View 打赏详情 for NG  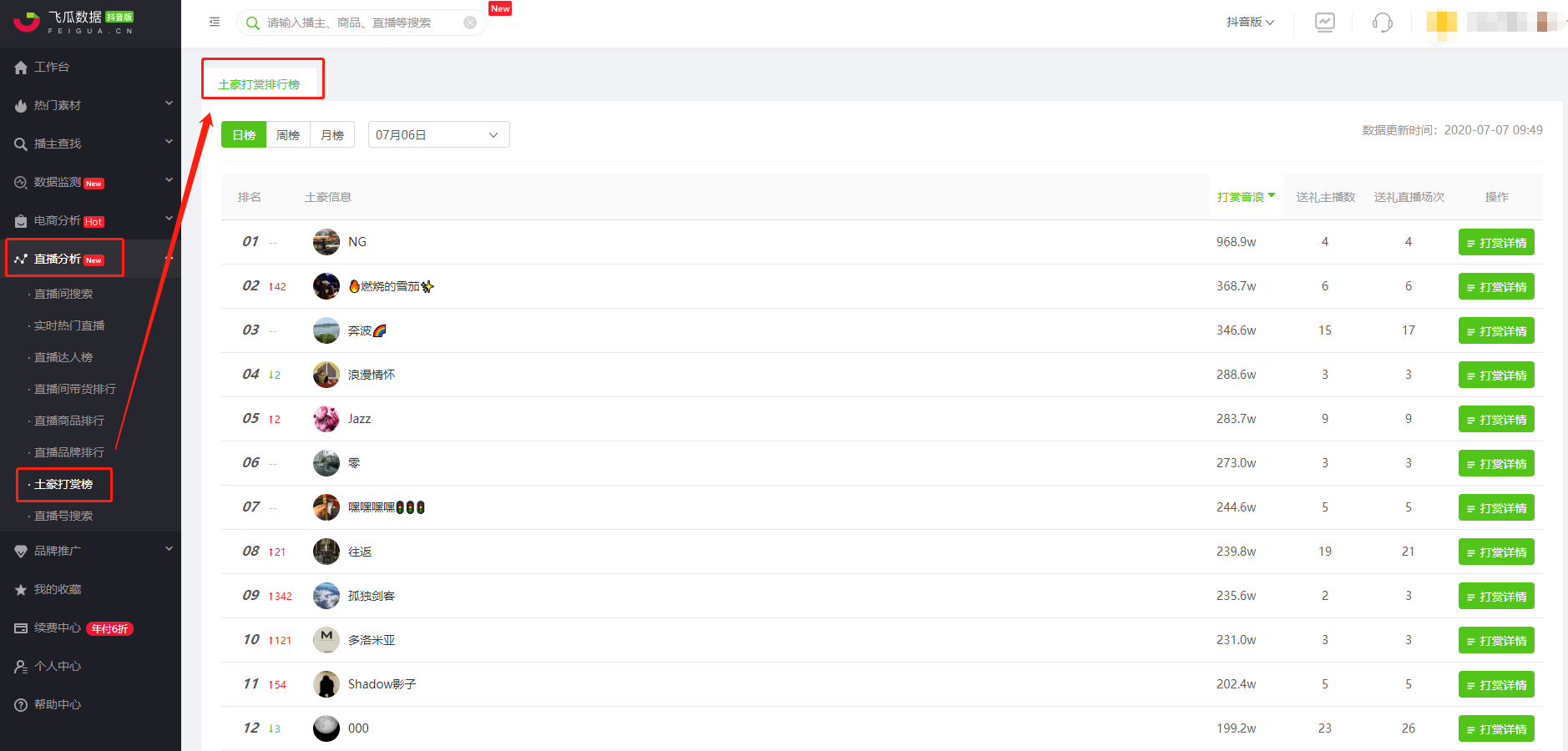(x=1496, y=243)
